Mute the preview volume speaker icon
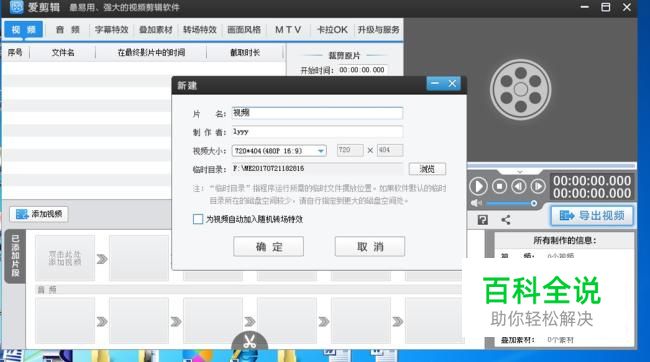The width and height of the screenshot is (650, 362). tap(476, 203)
